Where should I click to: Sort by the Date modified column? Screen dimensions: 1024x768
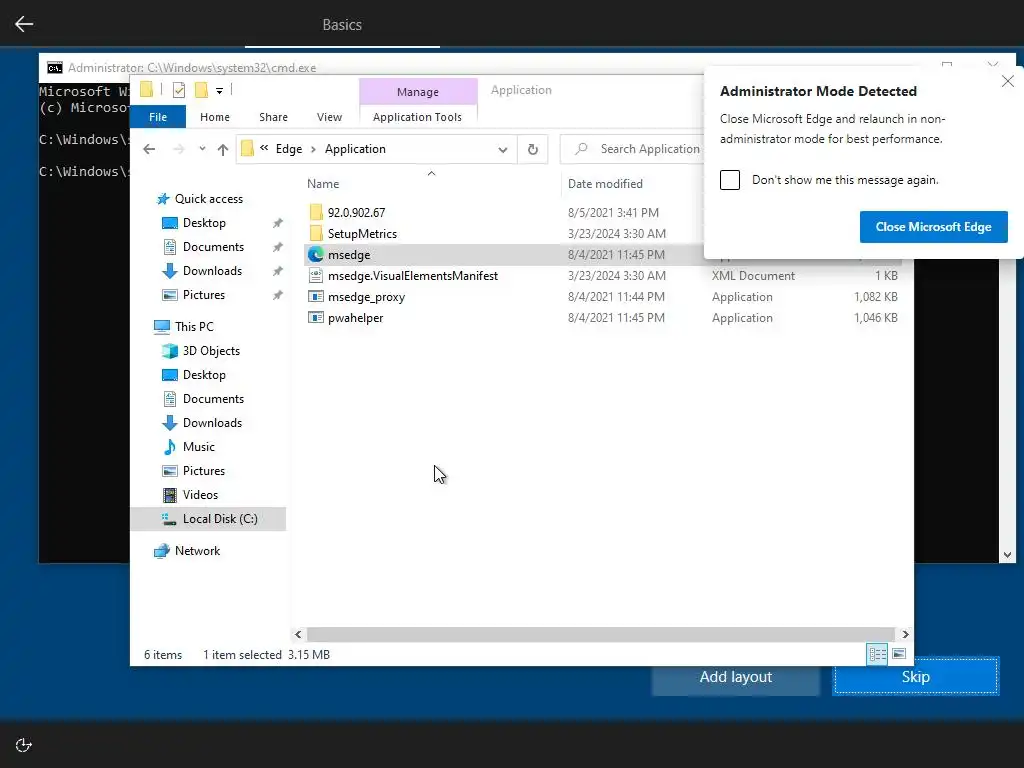[605, 184]
